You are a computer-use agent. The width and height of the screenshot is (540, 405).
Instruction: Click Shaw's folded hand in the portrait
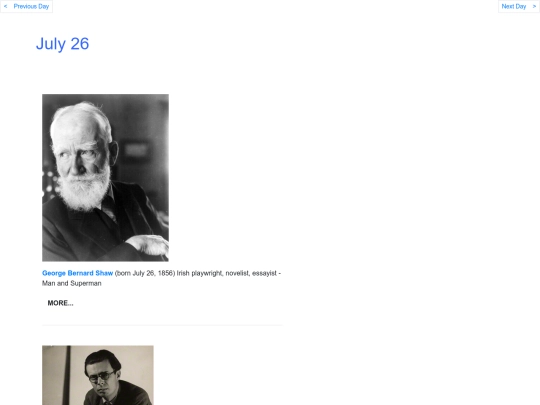[150, 244]
